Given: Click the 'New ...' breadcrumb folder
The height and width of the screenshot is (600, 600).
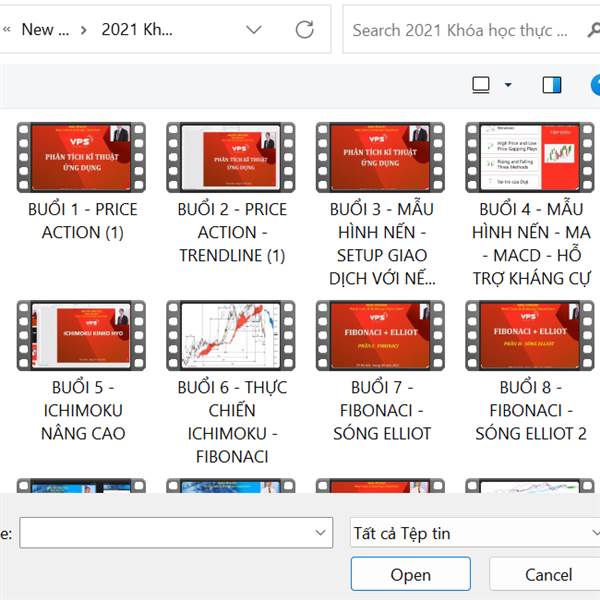Looking at the screenshot, I should point(45,29).
